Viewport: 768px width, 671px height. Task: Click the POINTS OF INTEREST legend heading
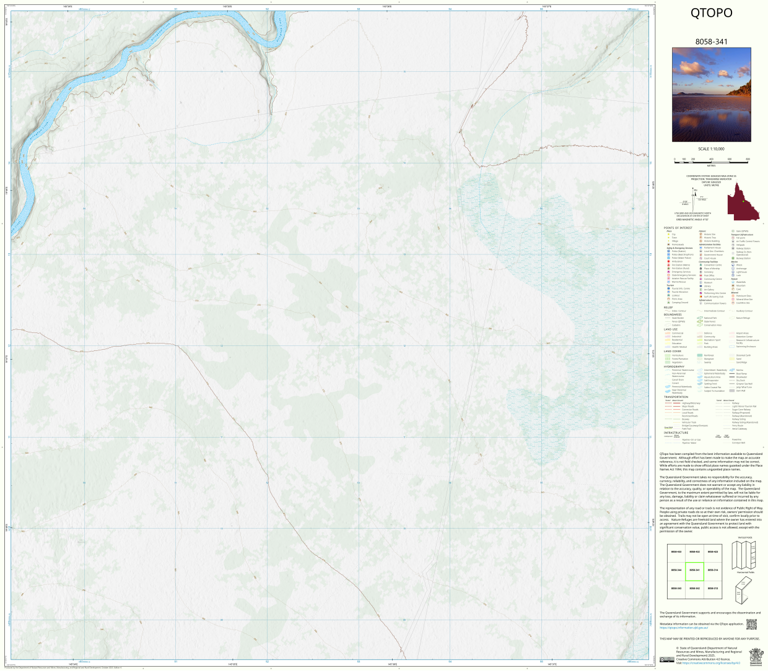click(x=677, y=228)
